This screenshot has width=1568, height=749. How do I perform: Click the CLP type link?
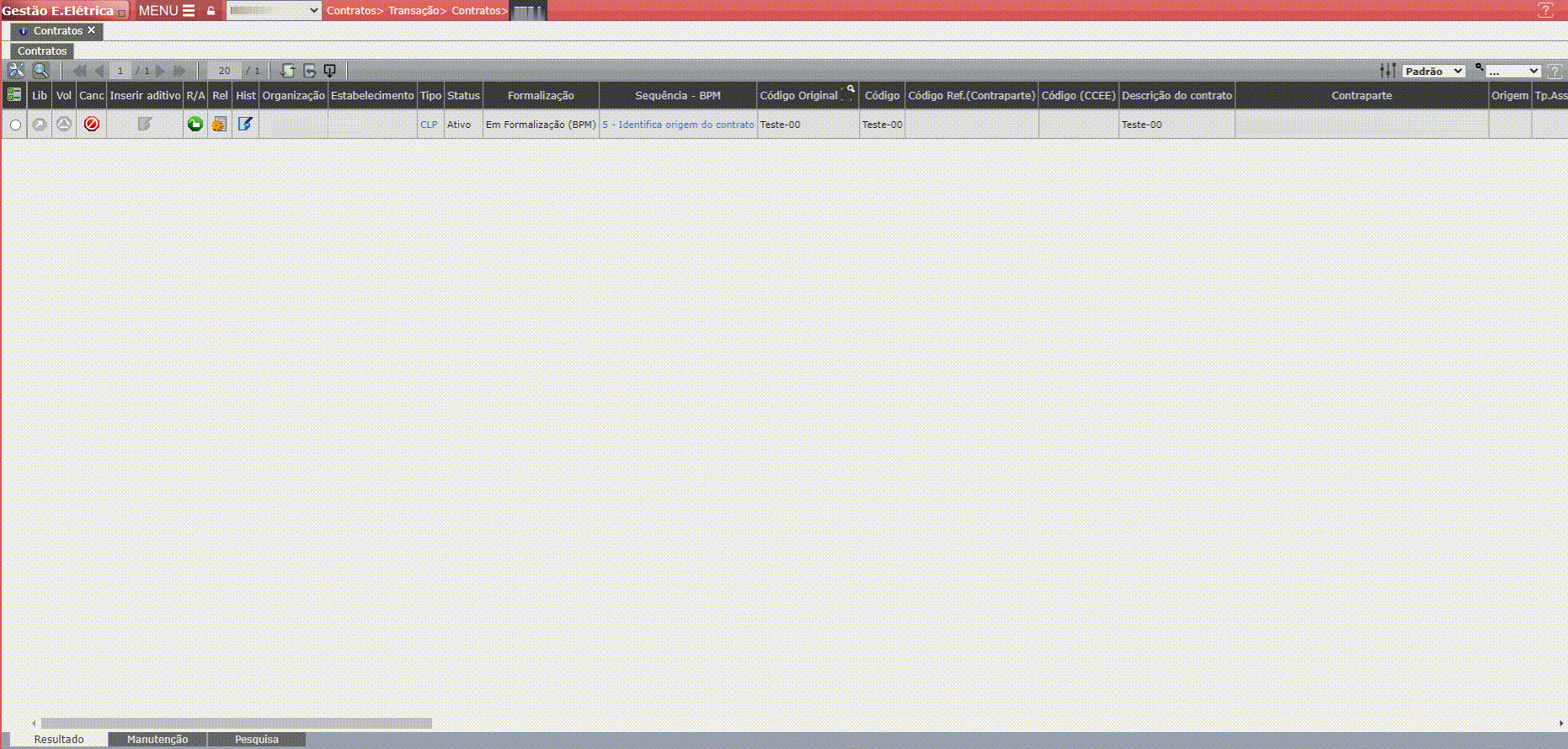click(429, 125)
